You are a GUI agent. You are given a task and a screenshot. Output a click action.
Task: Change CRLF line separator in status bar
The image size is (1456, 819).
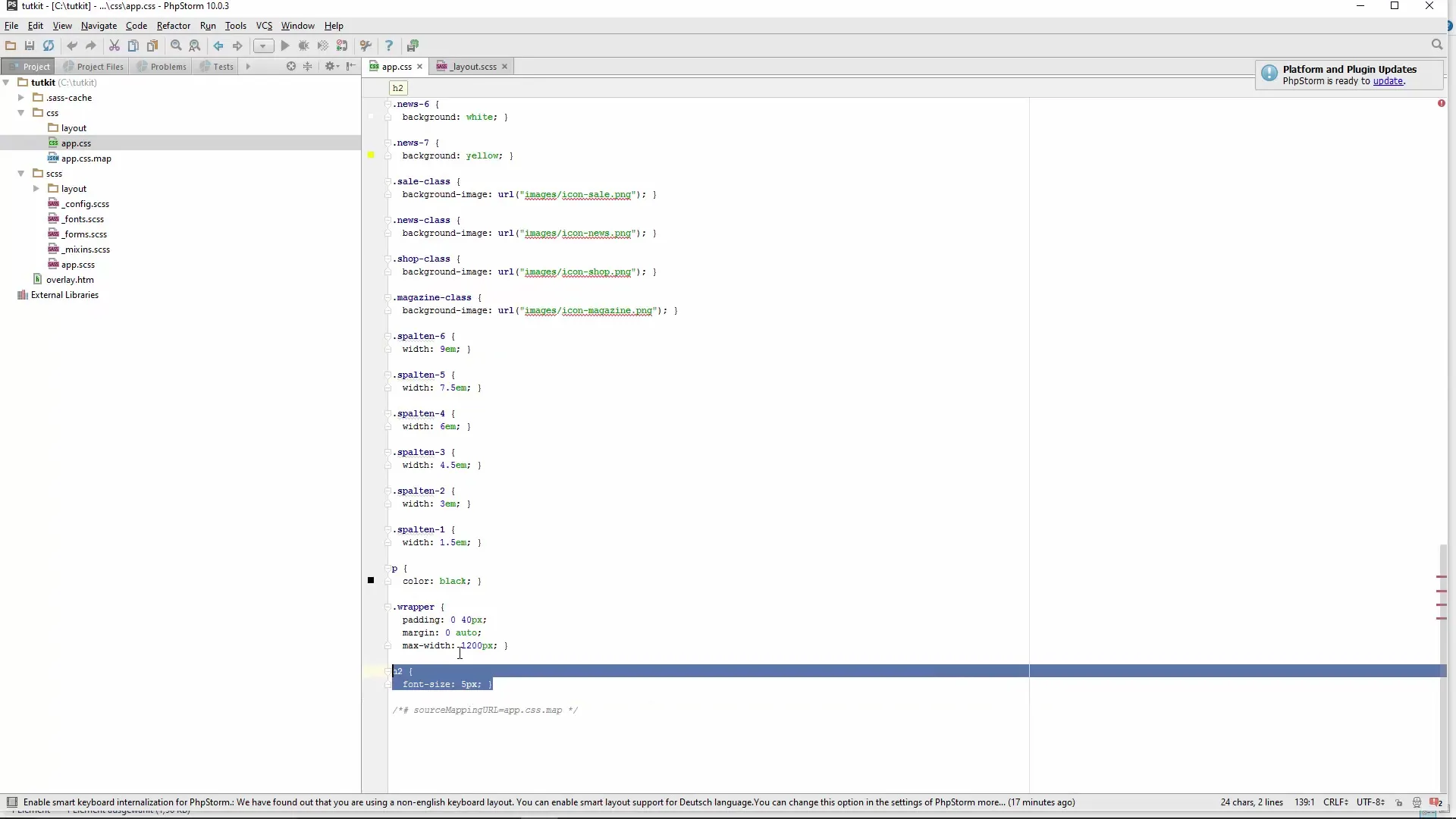tap(1335, 802)
